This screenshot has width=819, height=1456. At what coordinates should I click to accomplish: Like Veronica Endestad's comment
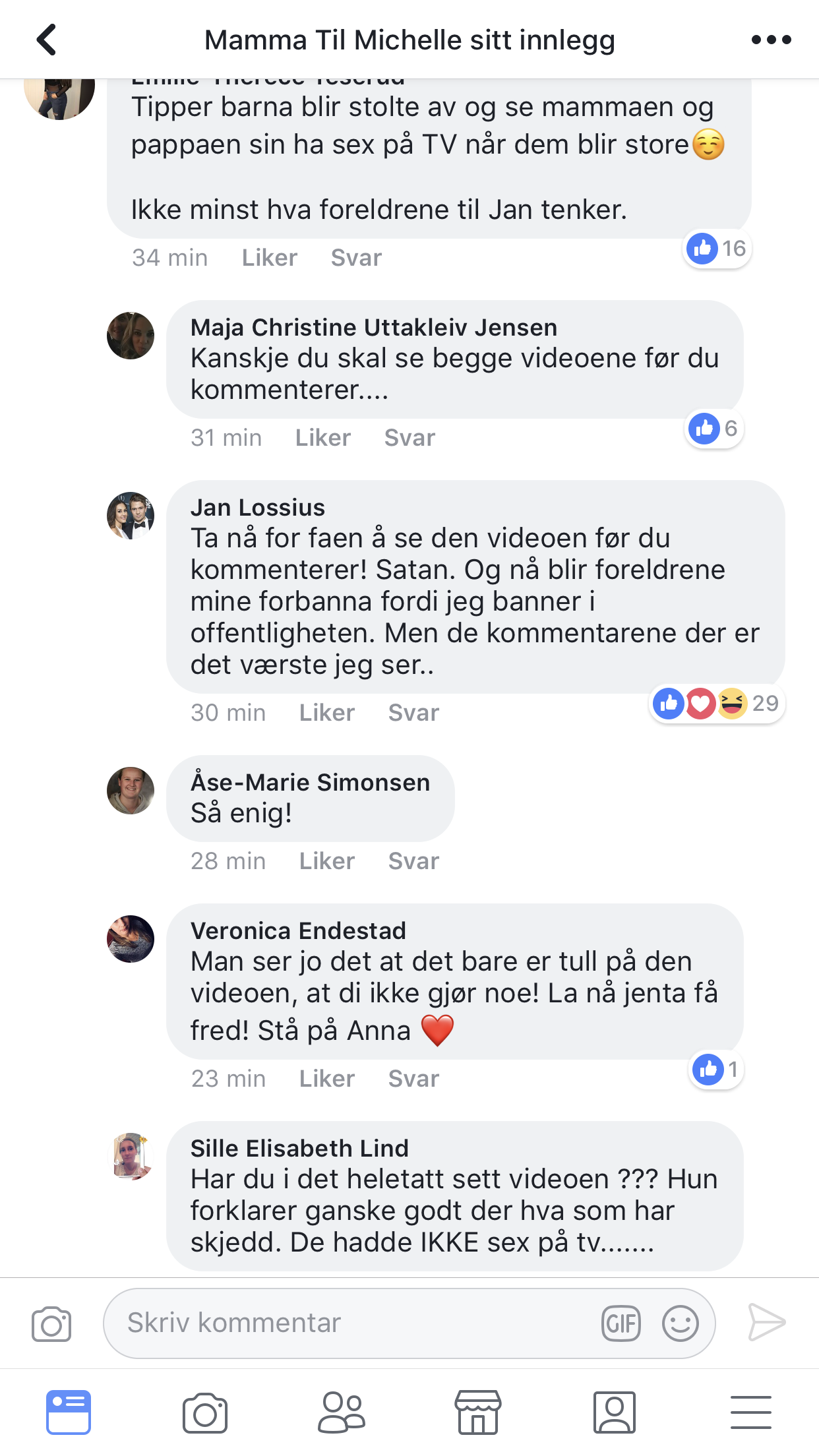point(326,1079)
